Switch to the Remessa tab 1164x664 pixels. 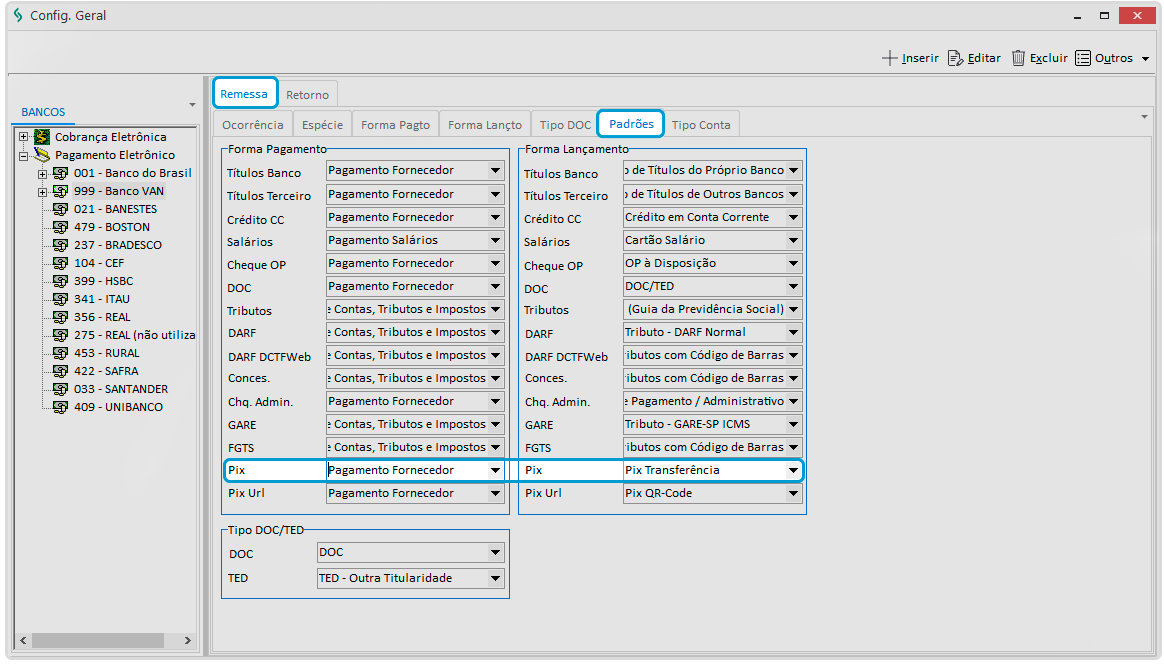point(244,94)
